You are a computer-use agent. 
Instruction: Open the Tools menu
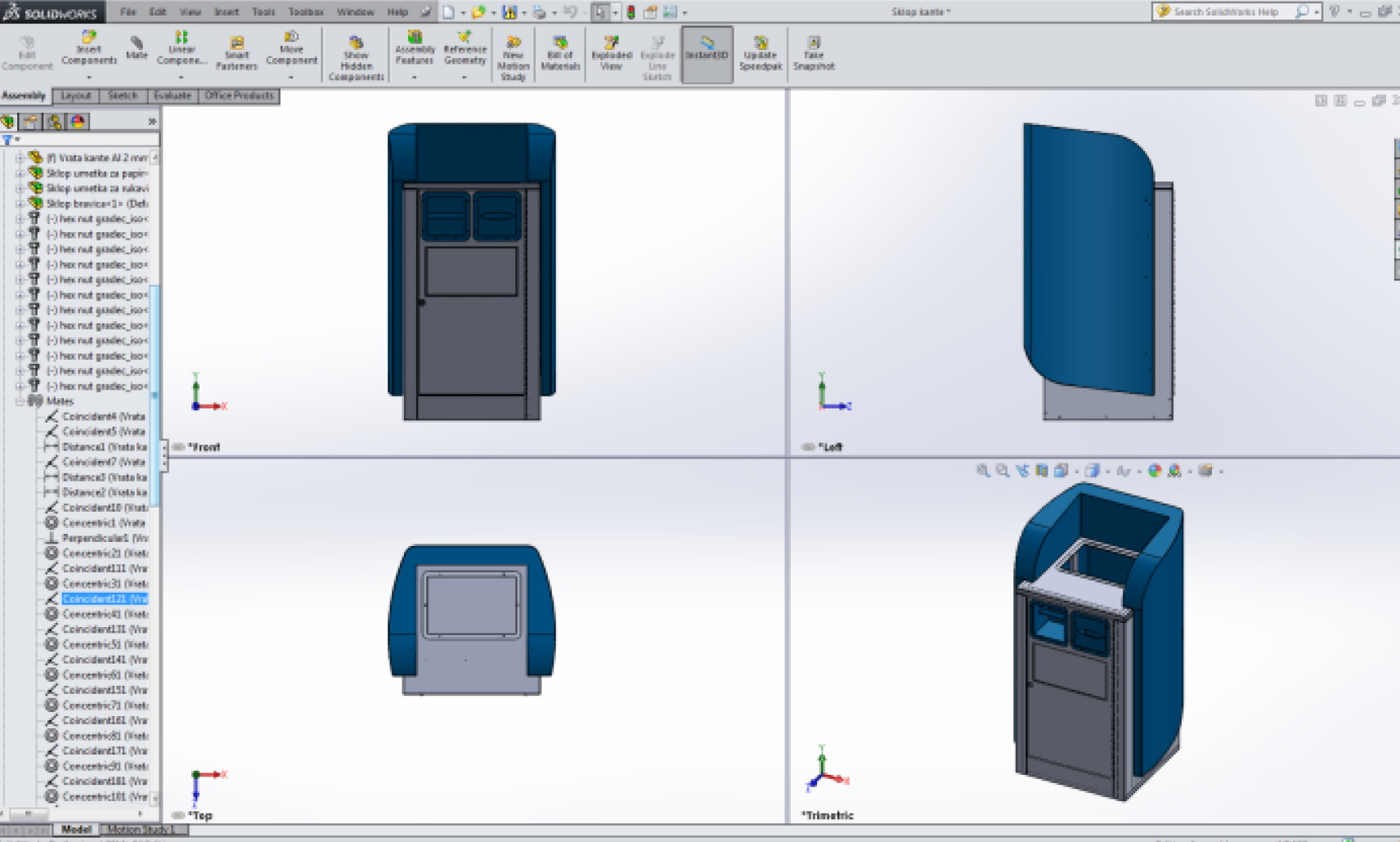click(263, 12)
